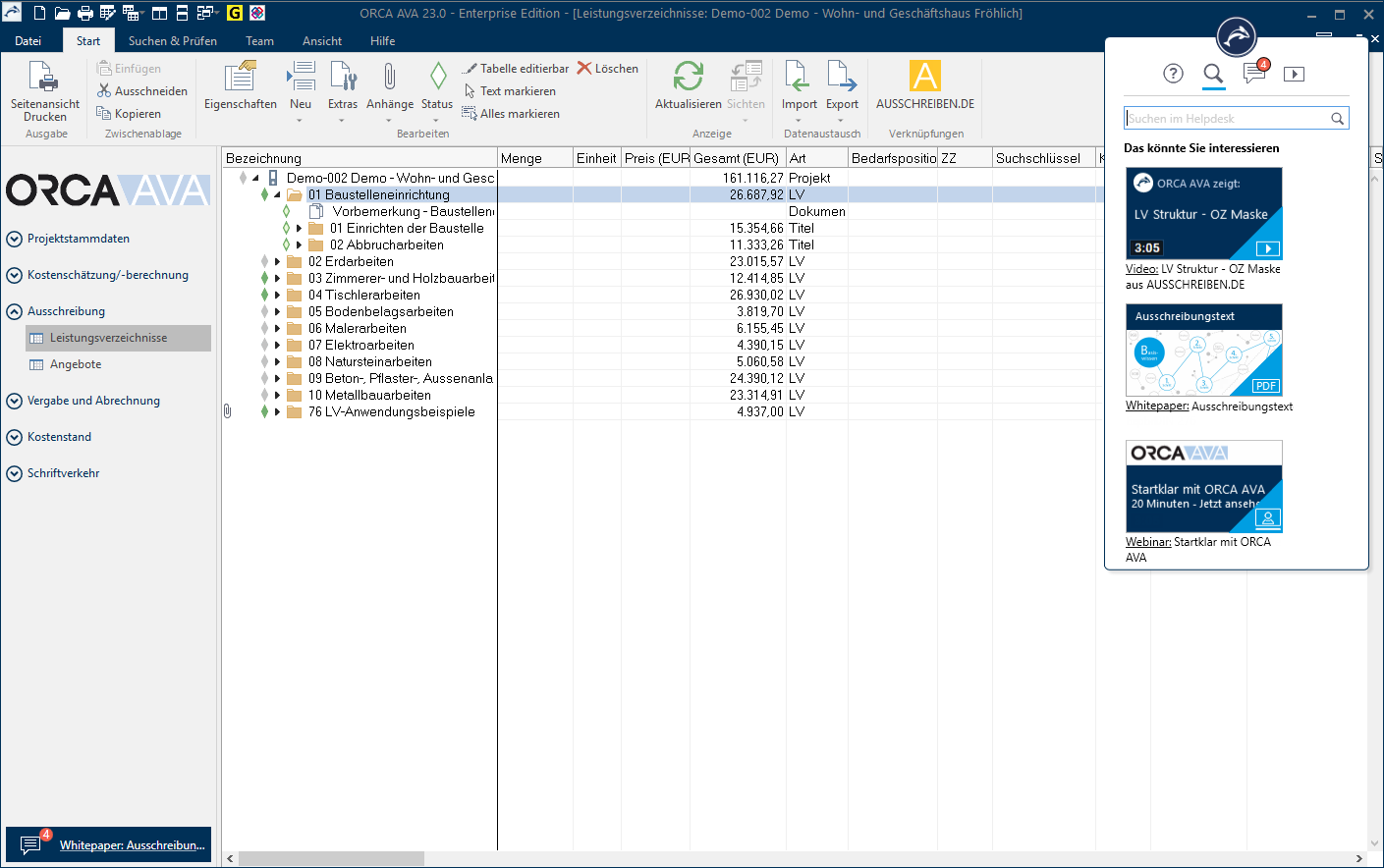This screenshot has height=868, width=1384.
Task: Open the help question mark icon
Action: pyautogui.click(x=1173, y=74)
